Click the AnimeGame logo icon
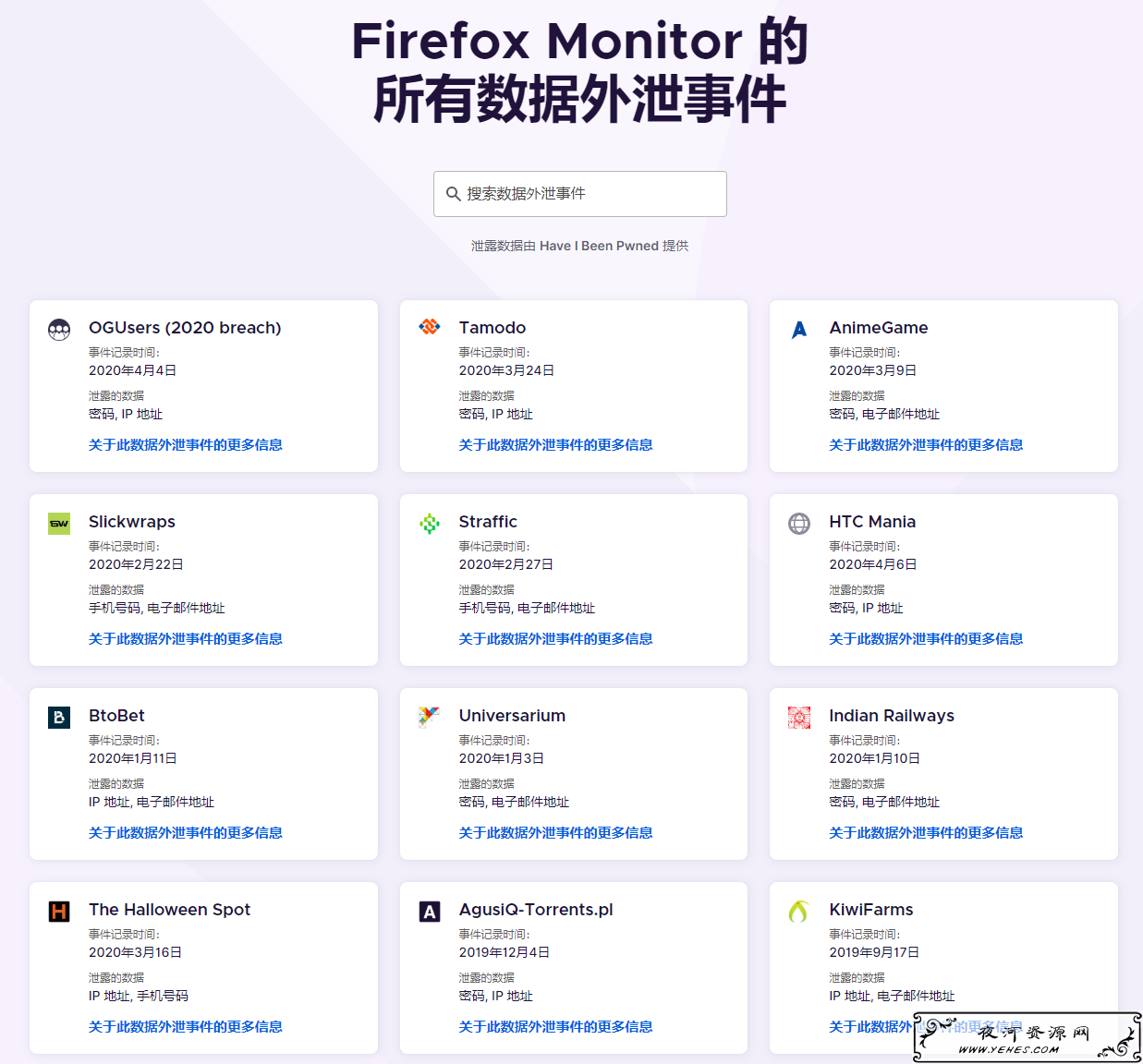The height and width of the screenshot is (1064, 1143). point(799,330)
